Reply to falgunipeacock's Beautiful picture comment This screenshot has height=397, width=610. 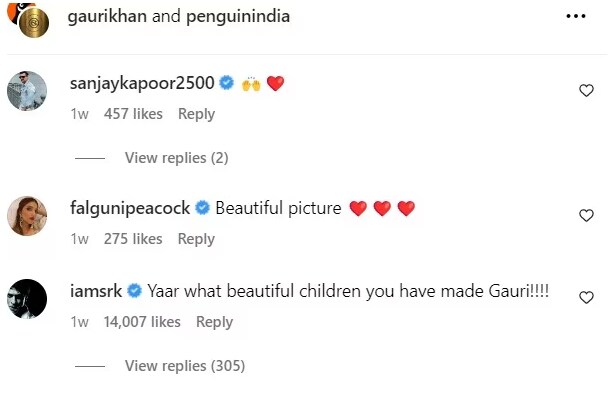coord(196,239)
